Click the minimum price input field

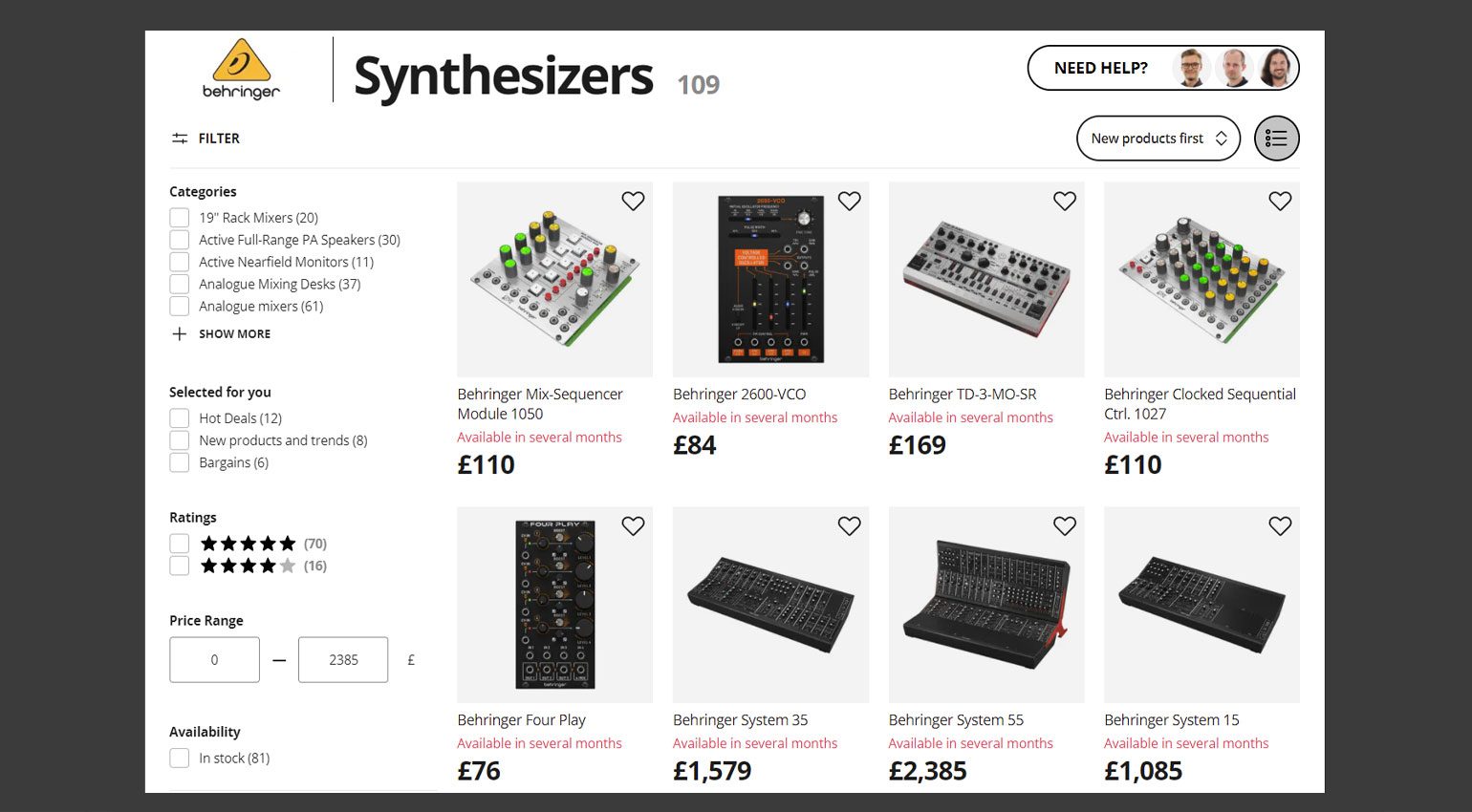(214, 659)
